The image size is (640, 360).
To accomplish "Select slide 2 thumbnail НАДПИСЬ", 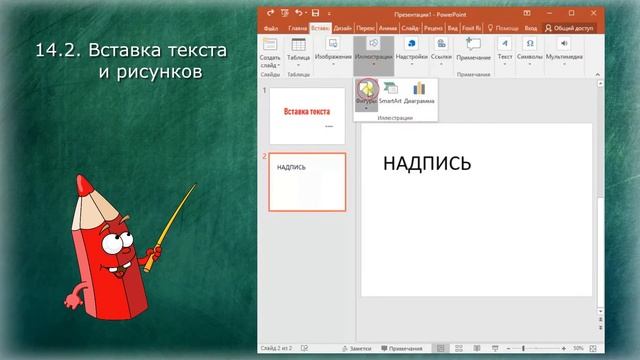I will [x=307, y=182].
